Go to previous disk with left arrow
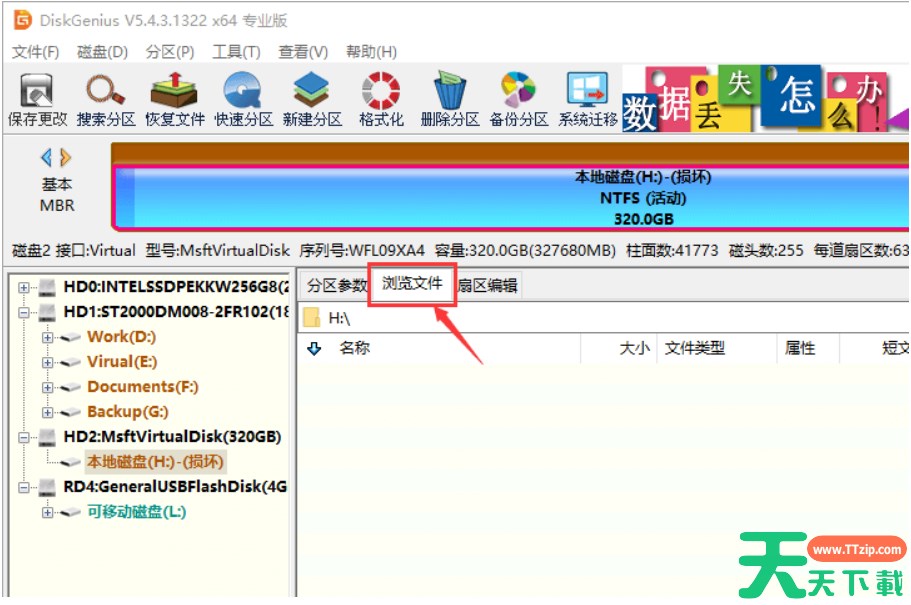The image size is (911, 605). [46, 157]
